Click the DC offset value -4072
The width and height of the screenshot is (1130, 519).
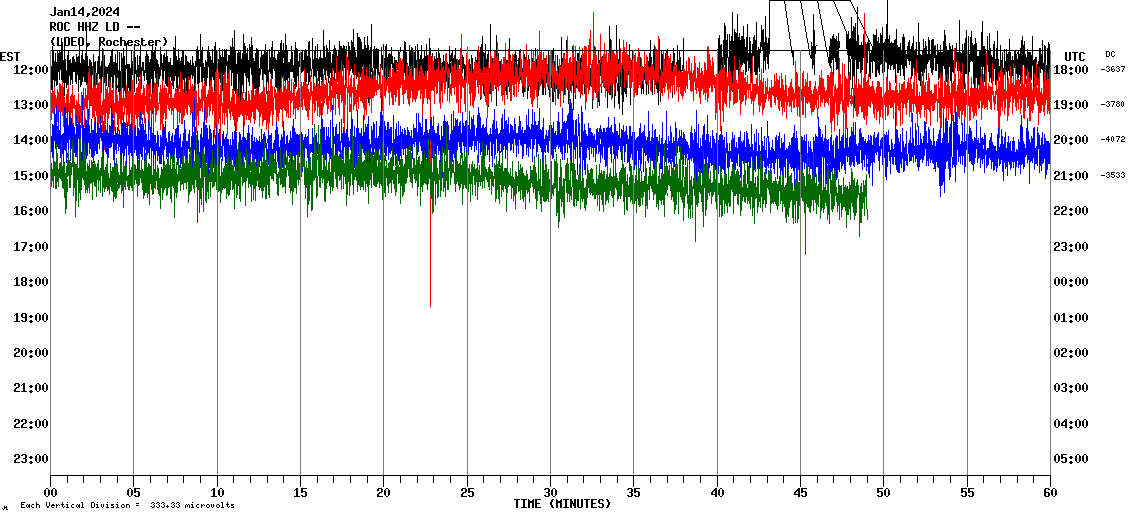pos(1113,140)
